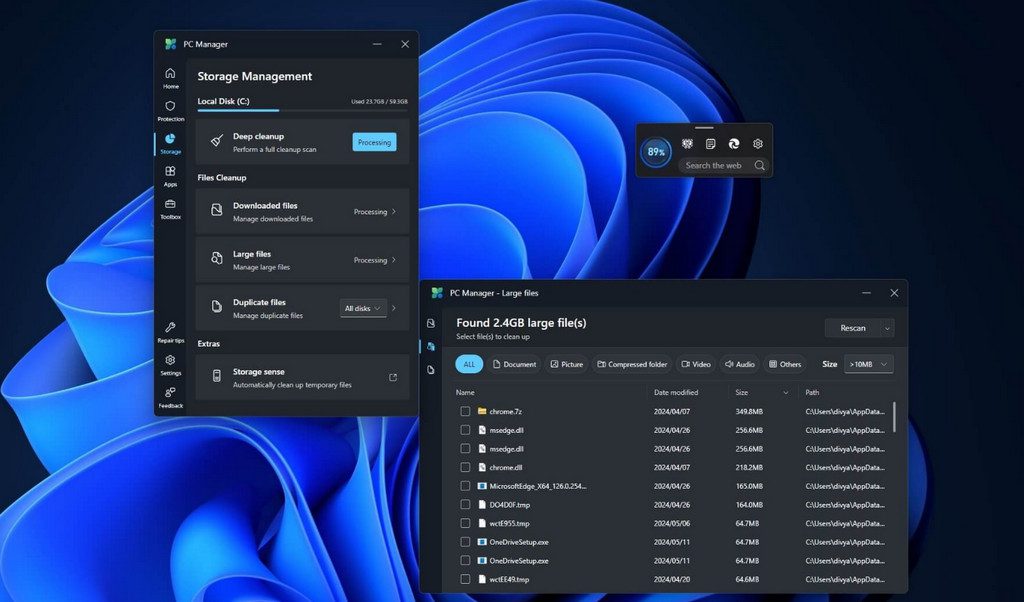Screen dimensions: 1024x602
Task: Select the 165.0MB size value
Action: pyautogui.click(x=749, y=486)
